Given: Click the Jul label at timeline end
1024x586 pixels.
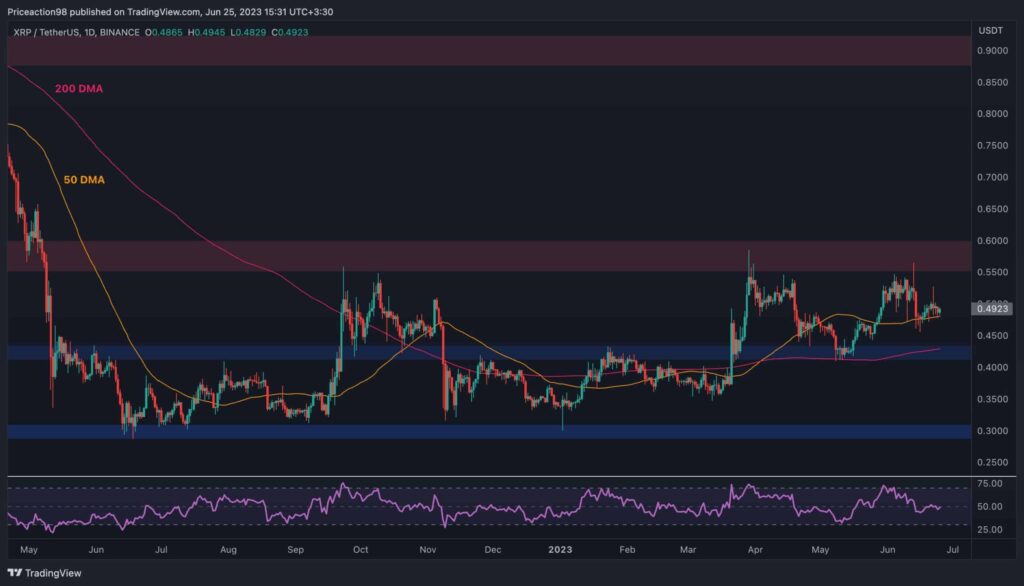Looking at the screenshot, I should coord(953,549).
